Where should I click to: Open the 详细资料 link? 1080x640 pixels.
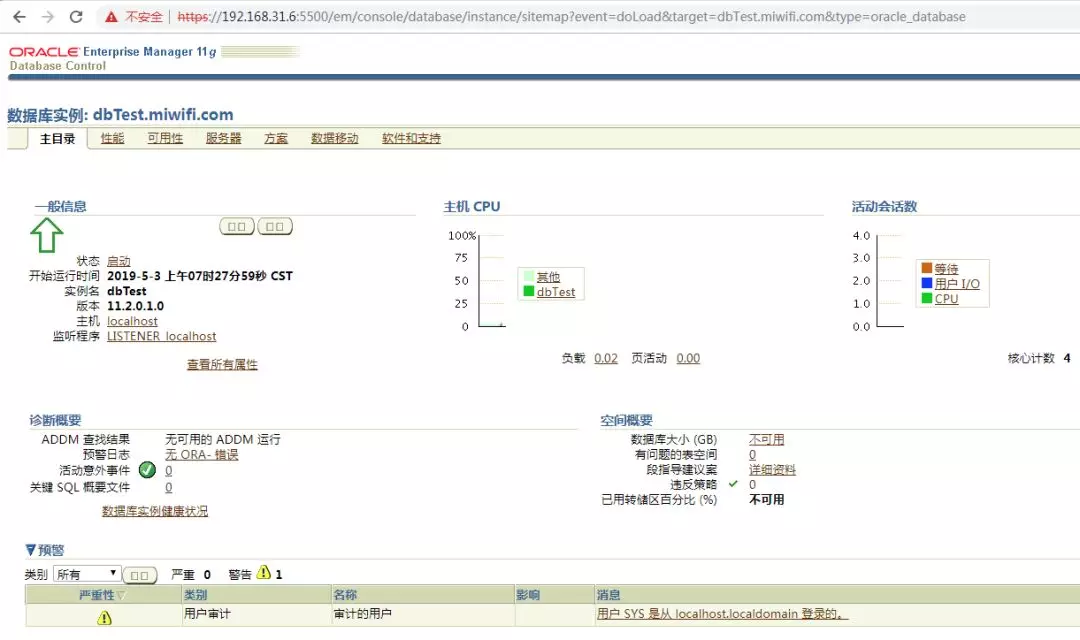pyautogui.click(x=772, y=470)
